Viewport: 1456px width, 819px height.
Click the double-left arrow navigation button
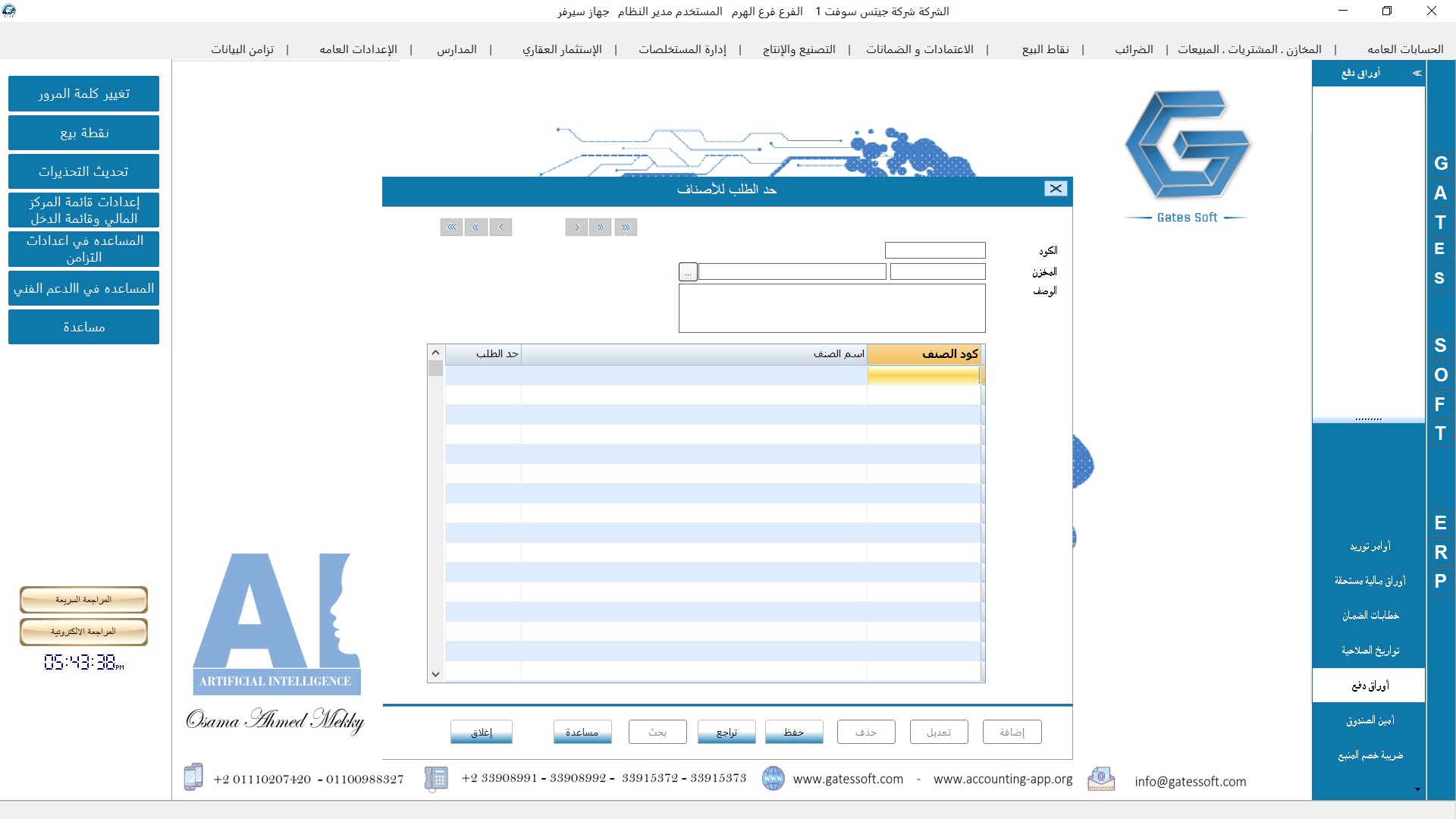point(475,227)
